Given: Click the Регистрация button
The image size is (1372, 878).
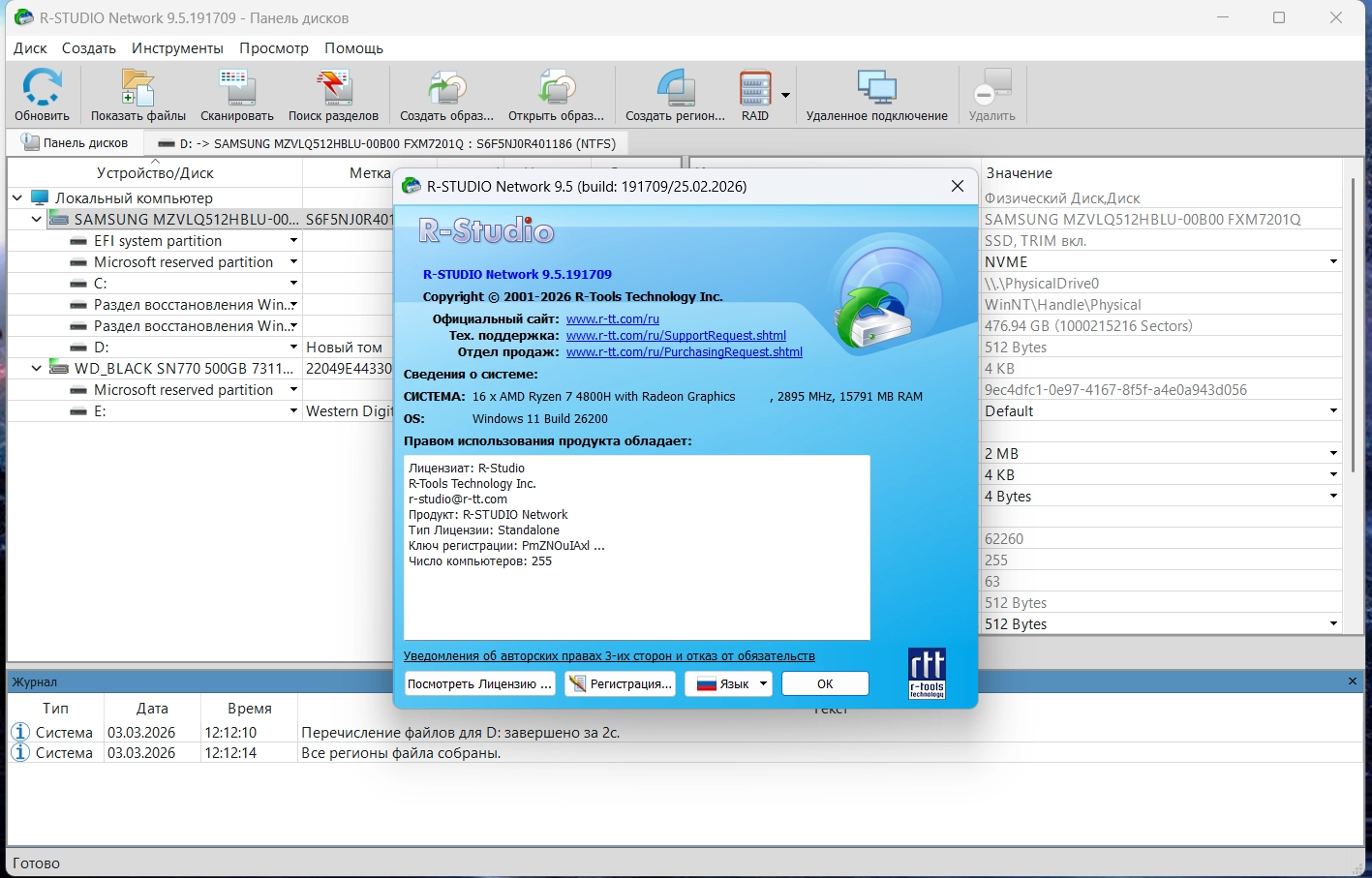Looking at the screenshot, I should [620, 683].
